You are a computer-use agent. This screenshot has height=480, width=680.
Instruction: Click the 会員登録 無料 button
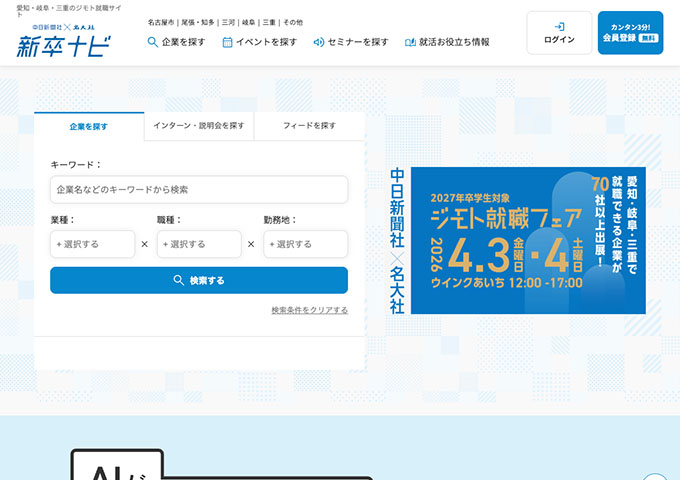630,33
